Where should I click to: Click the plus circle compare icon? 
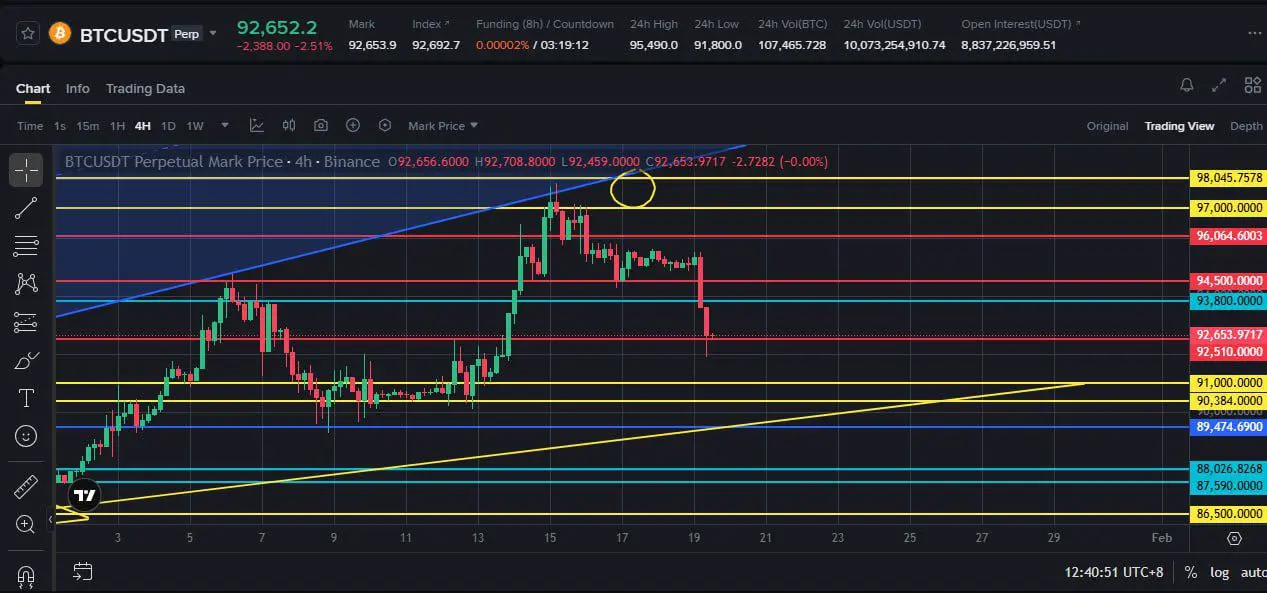click(353, 125)
